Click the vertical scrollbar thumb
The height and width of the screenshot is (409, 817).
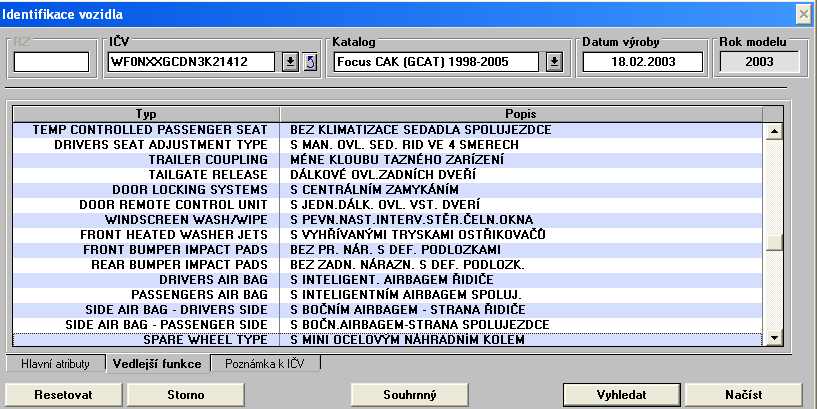772,242
